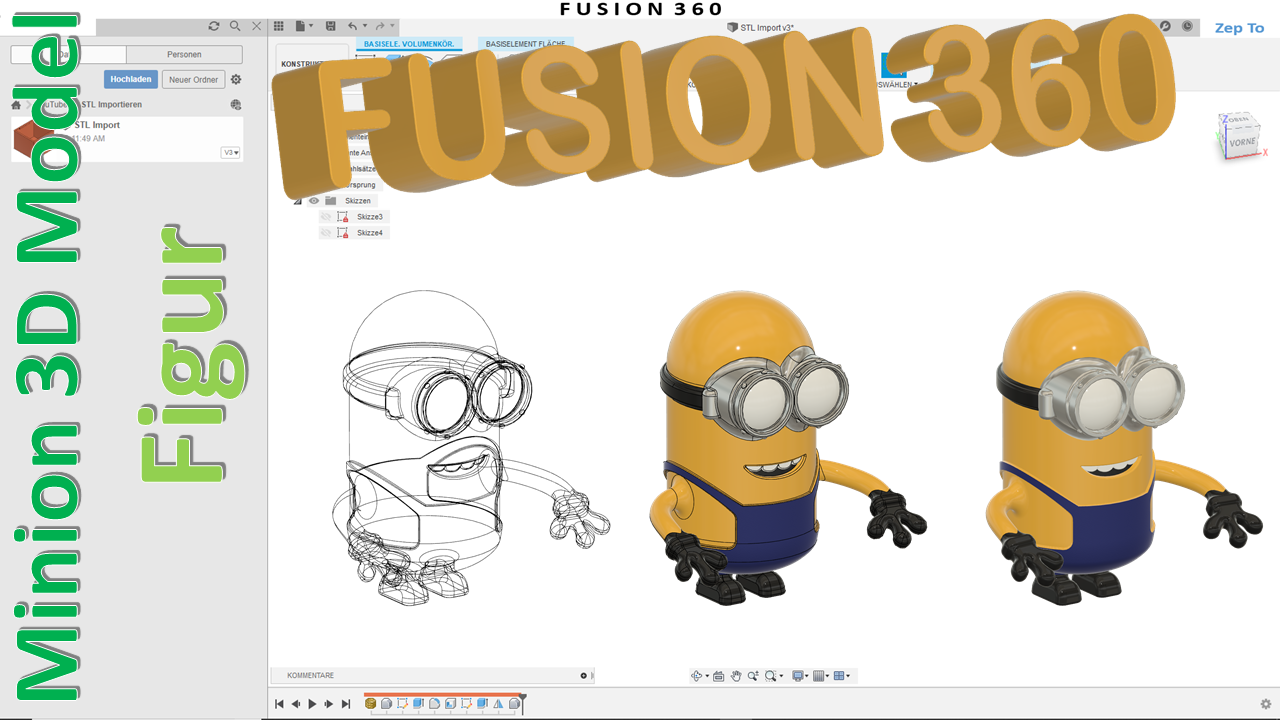Click the Neuer Ordner button
This screenshot has height=720, width=1280.
click(193, 80)
